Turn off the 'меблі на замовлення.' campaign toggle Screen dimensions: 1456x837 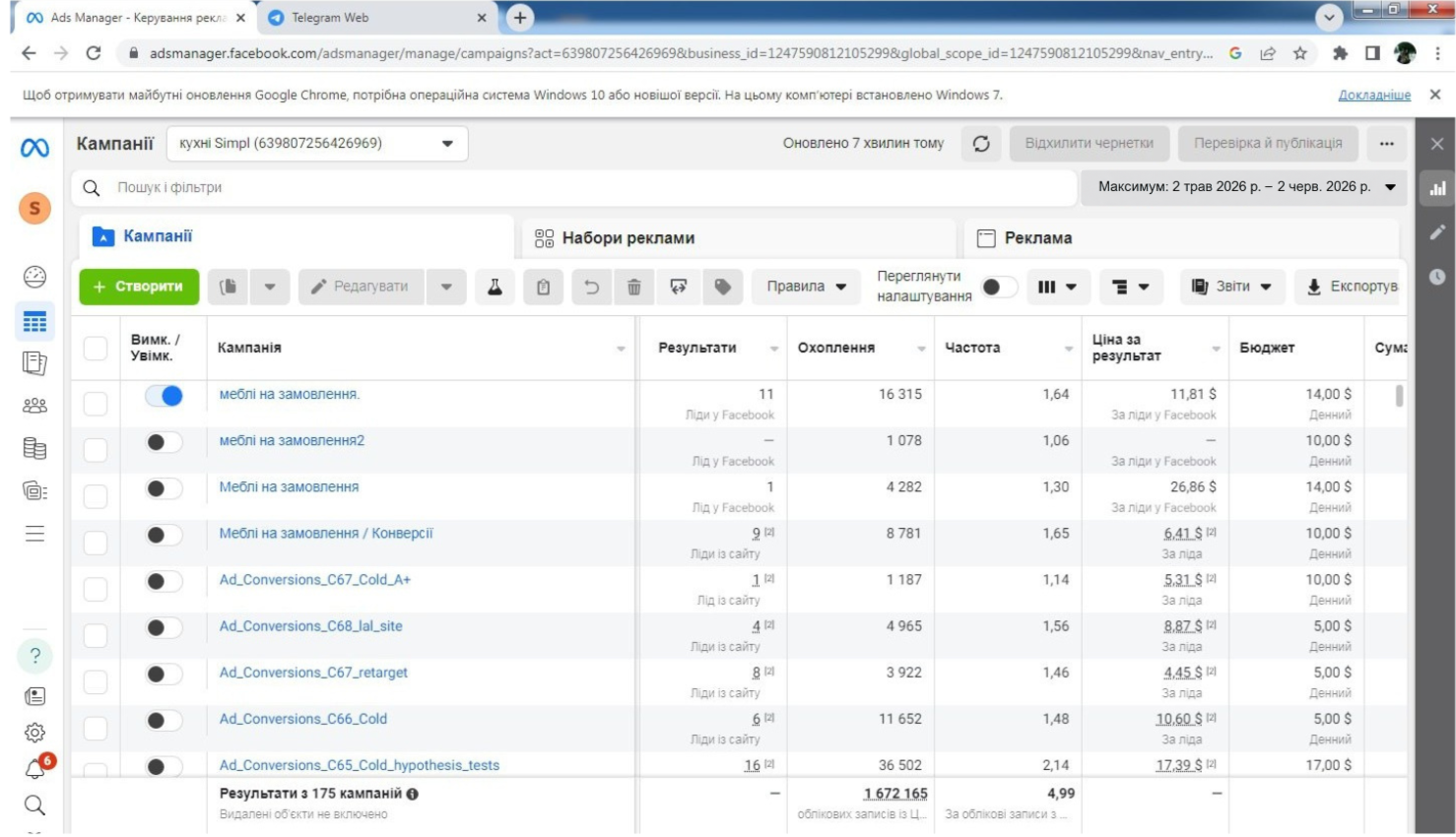[x=164, y=396]
